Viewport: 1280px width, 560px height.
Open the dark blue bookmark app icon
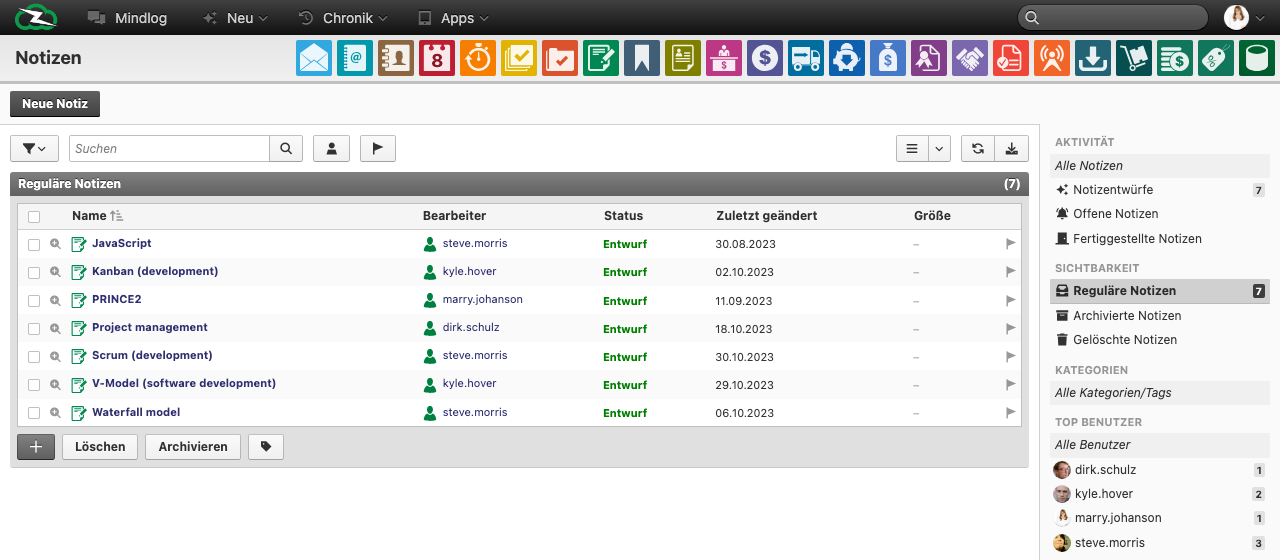click(642, 58)
